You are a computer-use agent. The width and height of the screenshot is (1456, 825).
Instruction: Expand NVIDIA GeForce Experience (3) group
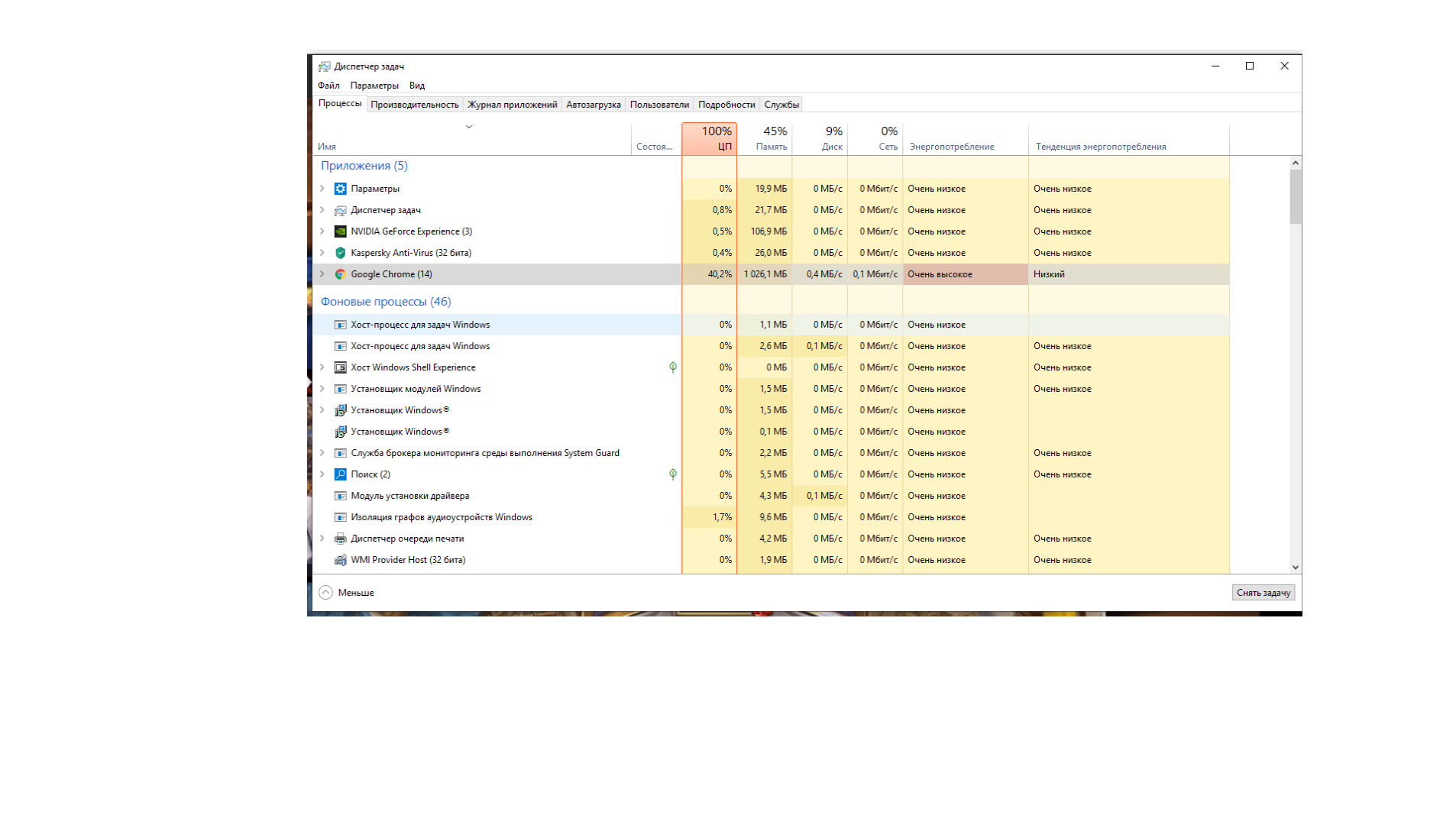[x=322, y=231]
